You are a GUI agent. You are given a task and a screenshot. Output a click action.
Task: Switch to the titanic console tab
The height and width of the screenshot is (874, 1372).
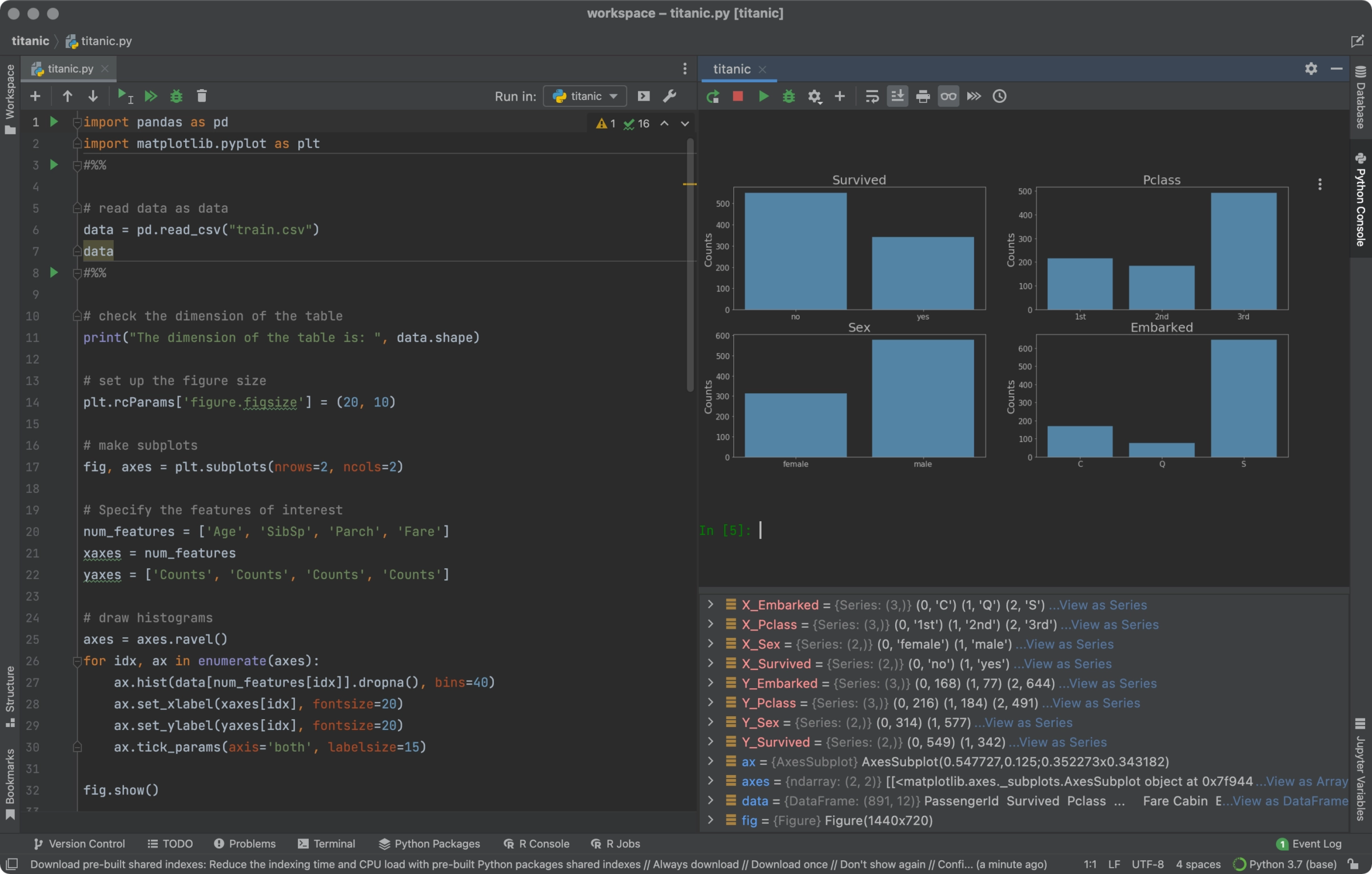point(729,68)
